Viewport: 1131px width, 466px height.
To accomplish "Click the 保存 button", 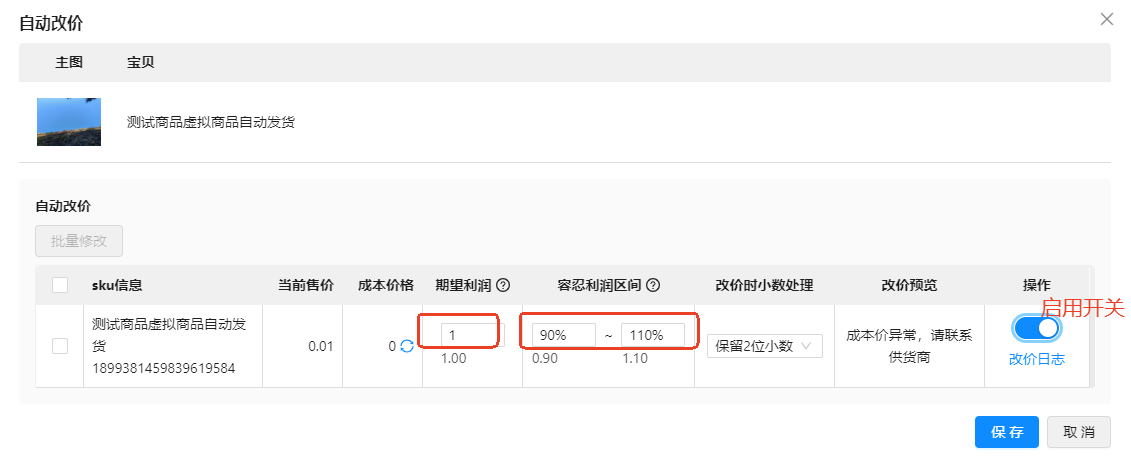I will pos(1007,432).
